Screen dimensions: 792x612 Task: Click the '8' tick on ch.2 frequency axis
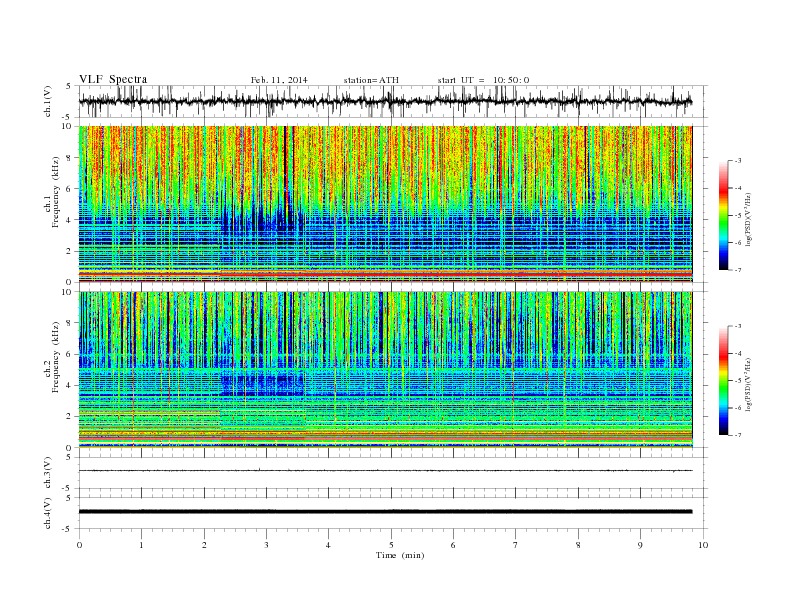(69, 323)
